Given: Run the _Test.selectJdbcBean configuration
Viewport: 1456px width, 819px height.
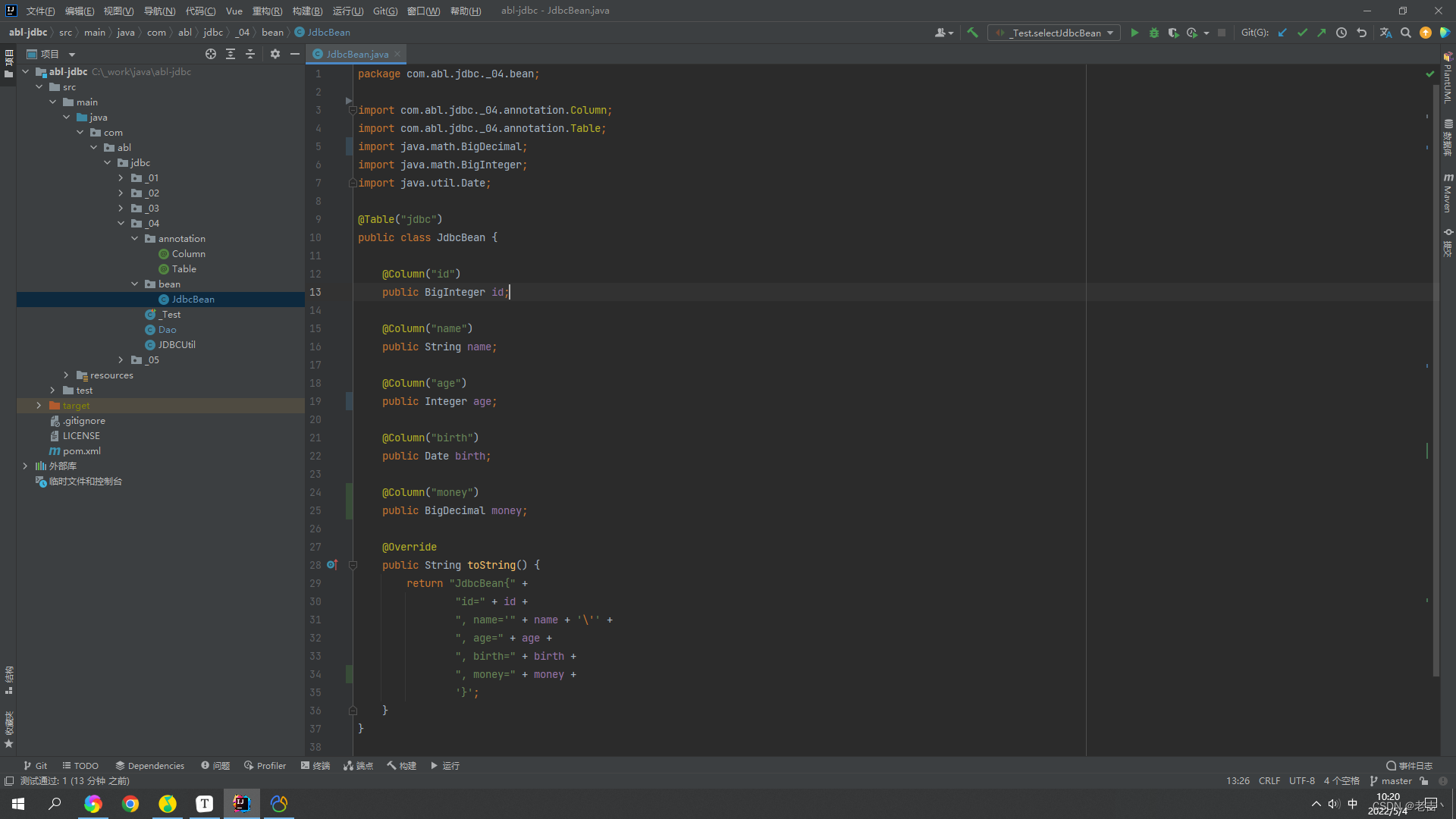Looking at the screenshot, I should [1134, 33].
